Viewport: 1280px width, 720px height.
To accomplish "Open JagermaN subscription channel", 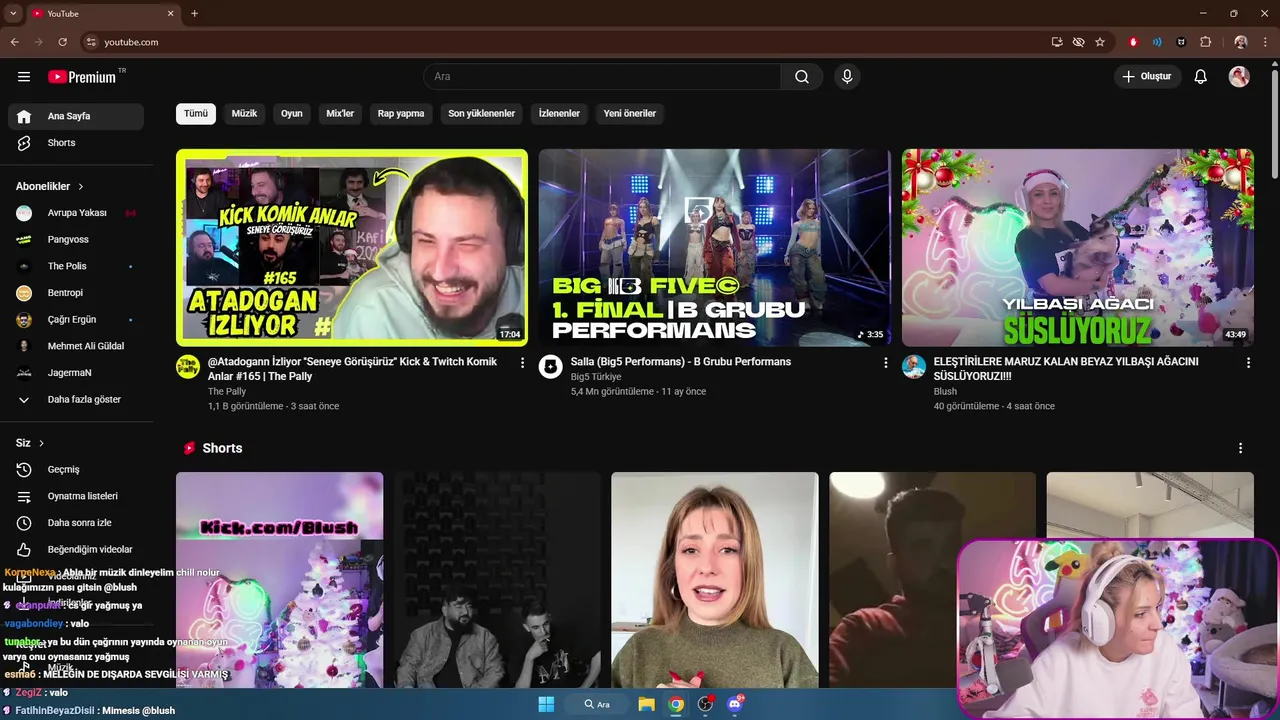I will 76,373.
